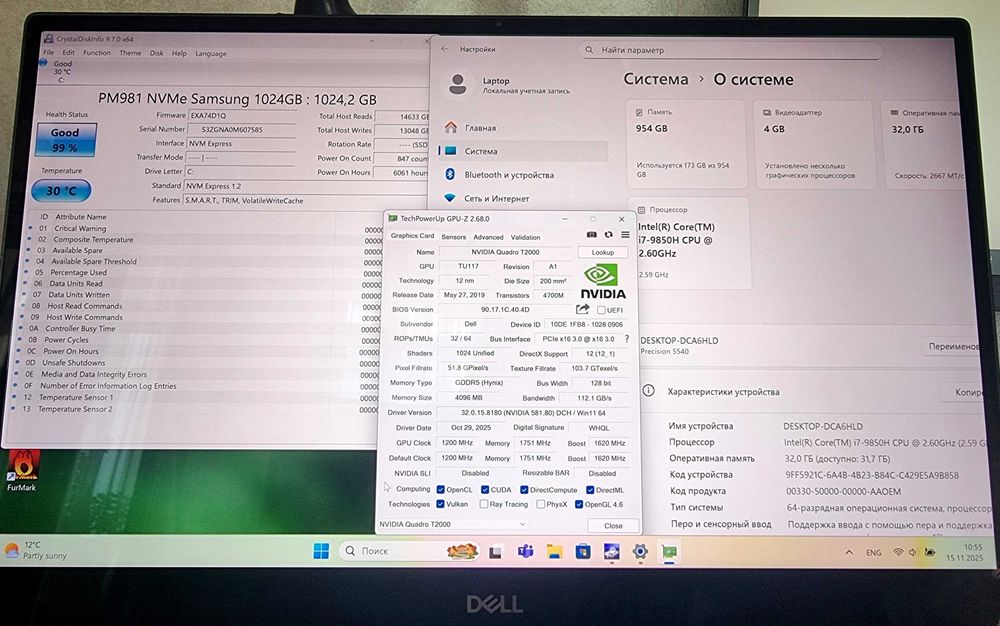1000x626 pixels.
Task: Open the CrystalDiskInfo Function menu
Action: pyautogui.click(x=97, y=53)
